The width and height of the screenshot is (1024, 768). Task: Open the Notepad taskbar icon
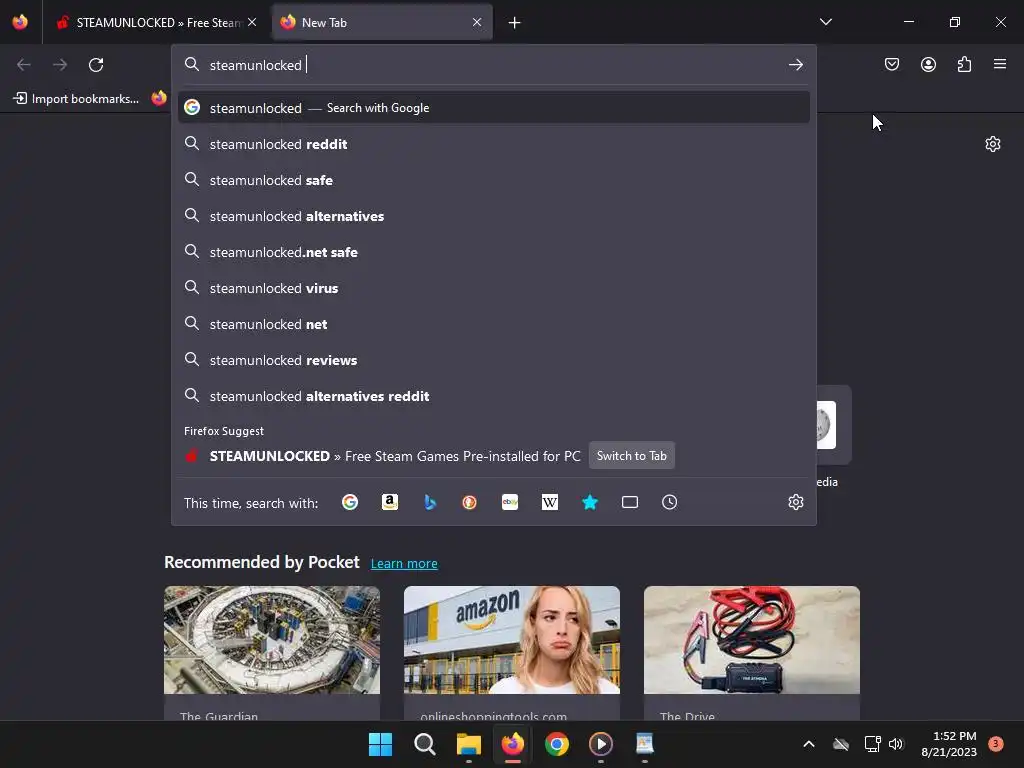645,744
